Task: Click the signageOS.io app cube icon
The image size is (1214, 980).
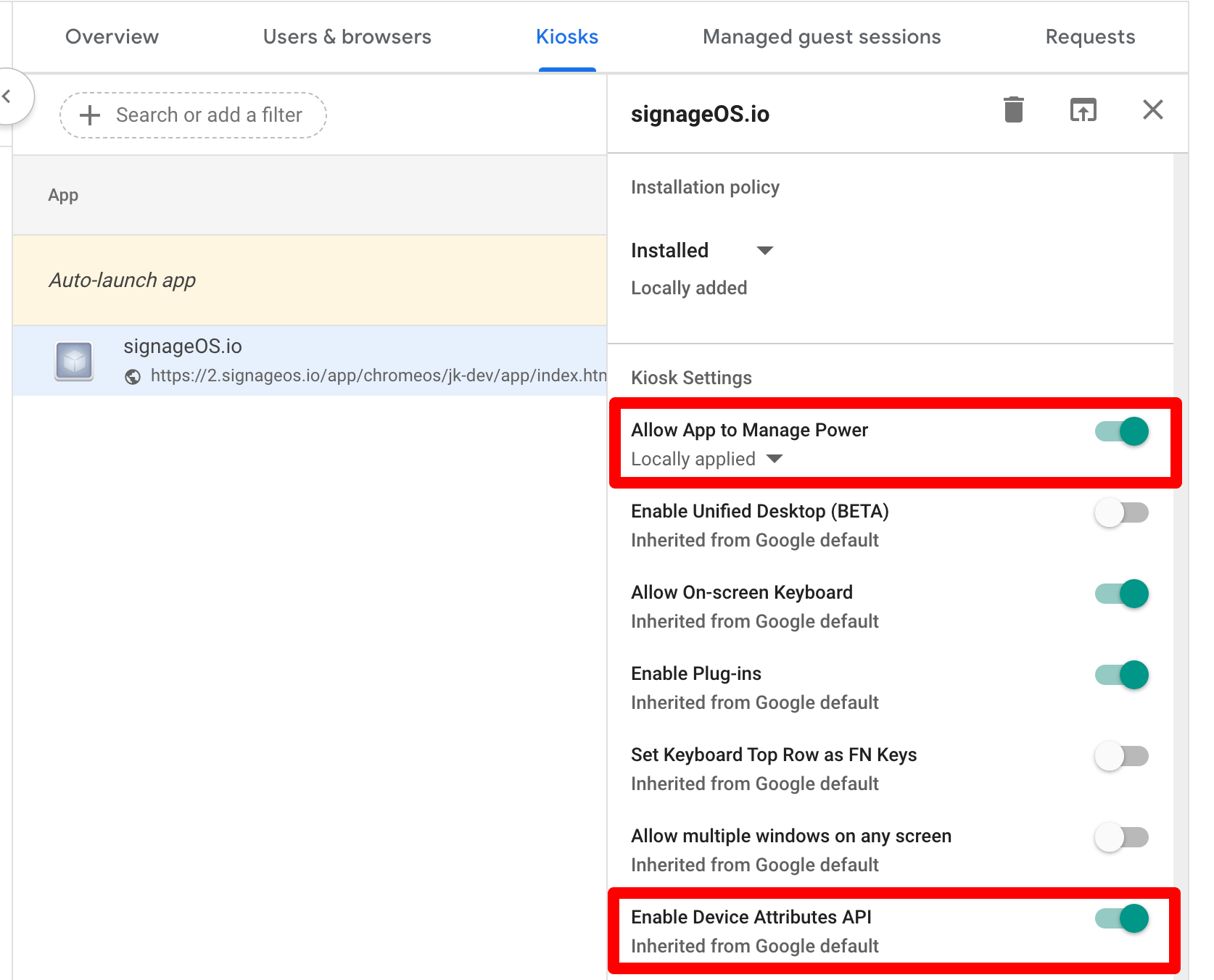Action: pyautogui.click(x=74, y=361)
